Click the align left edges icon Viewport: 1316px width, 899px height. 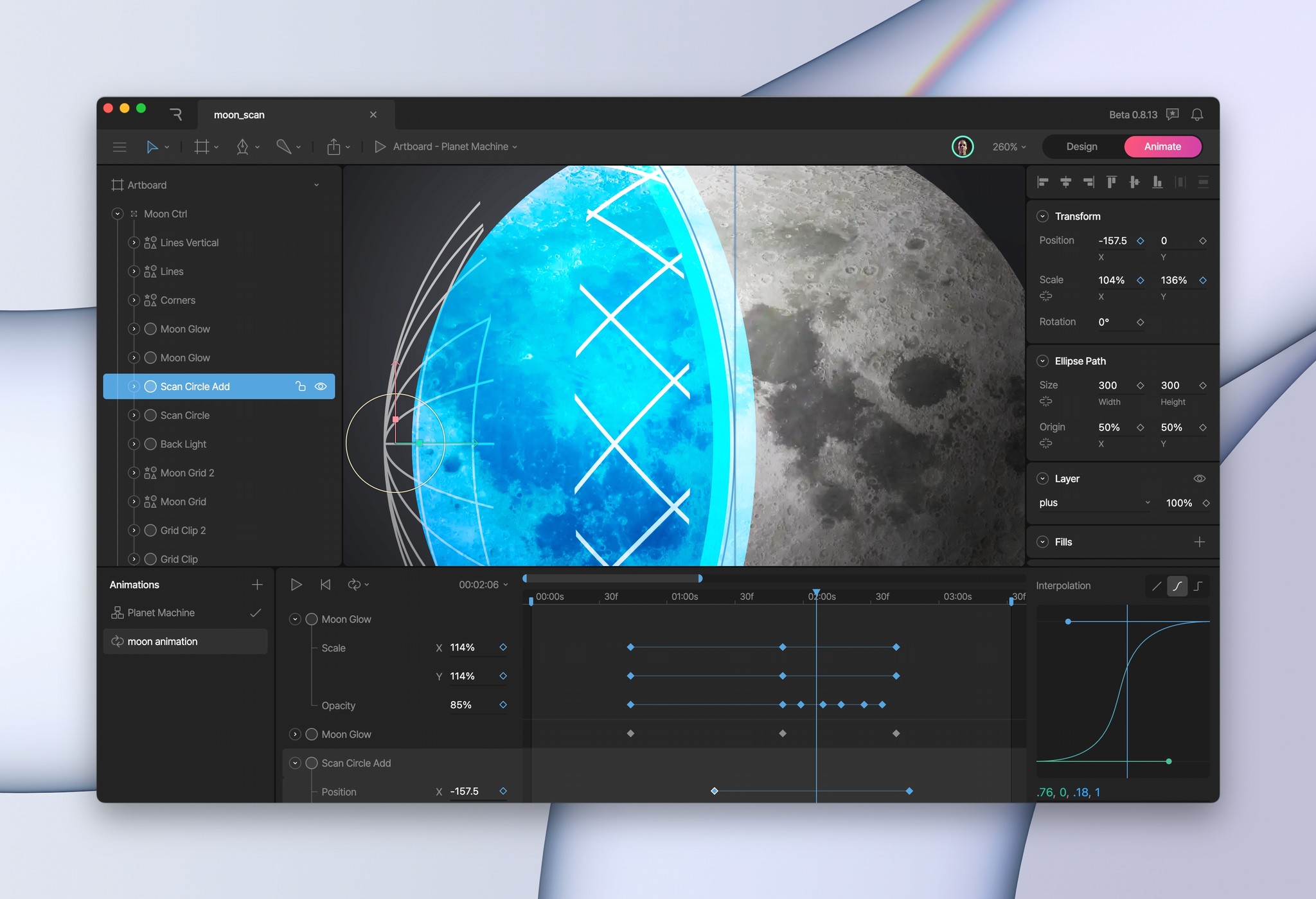1043,182
